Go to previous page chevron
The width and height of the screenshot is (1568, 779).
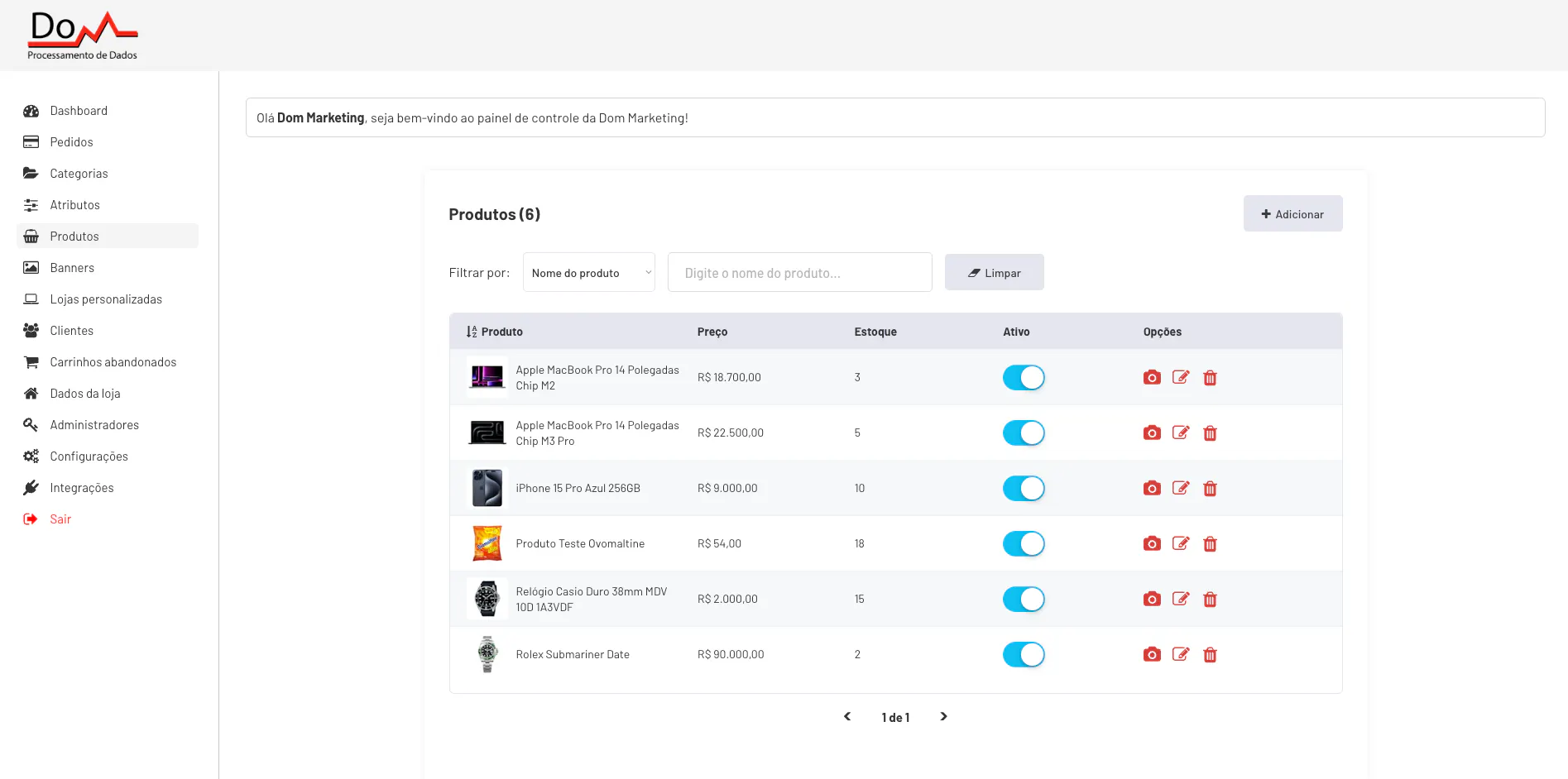coord(847,717)
